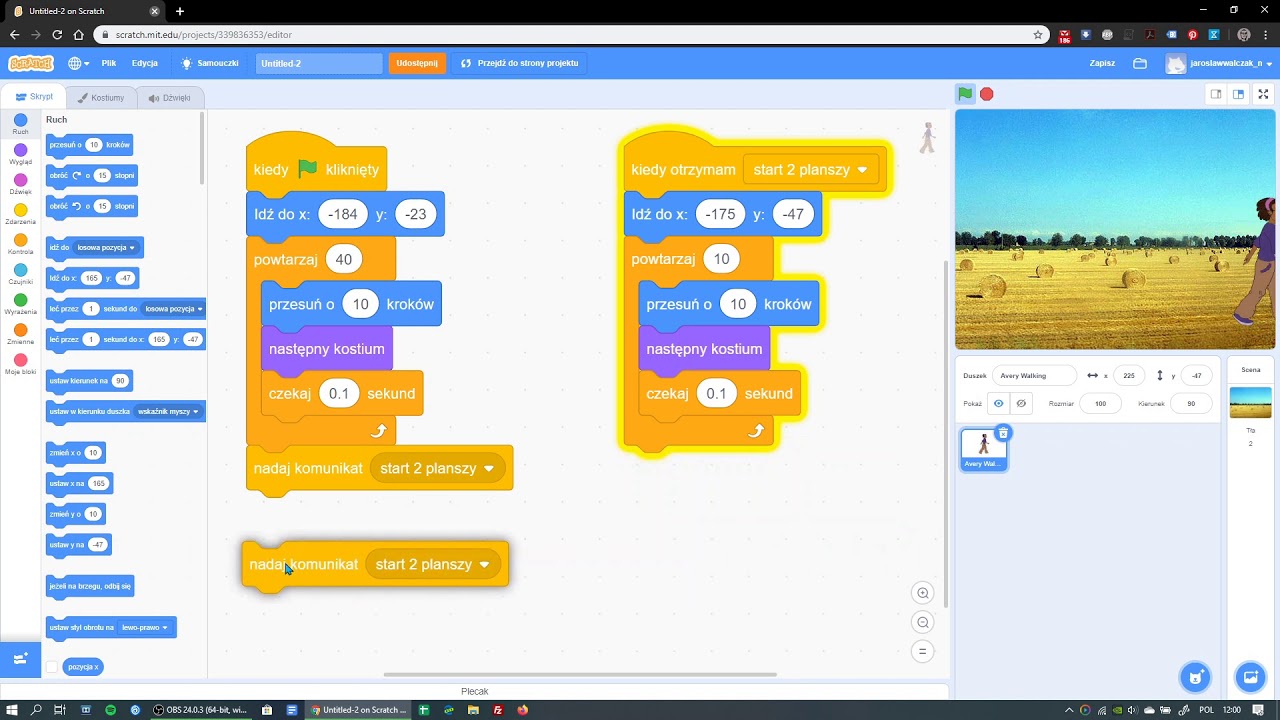Image resolution: width=1280 pixels, height=720 pixels.
Task: Click the Udostępnij share button
Action: (x=417, y=63)
